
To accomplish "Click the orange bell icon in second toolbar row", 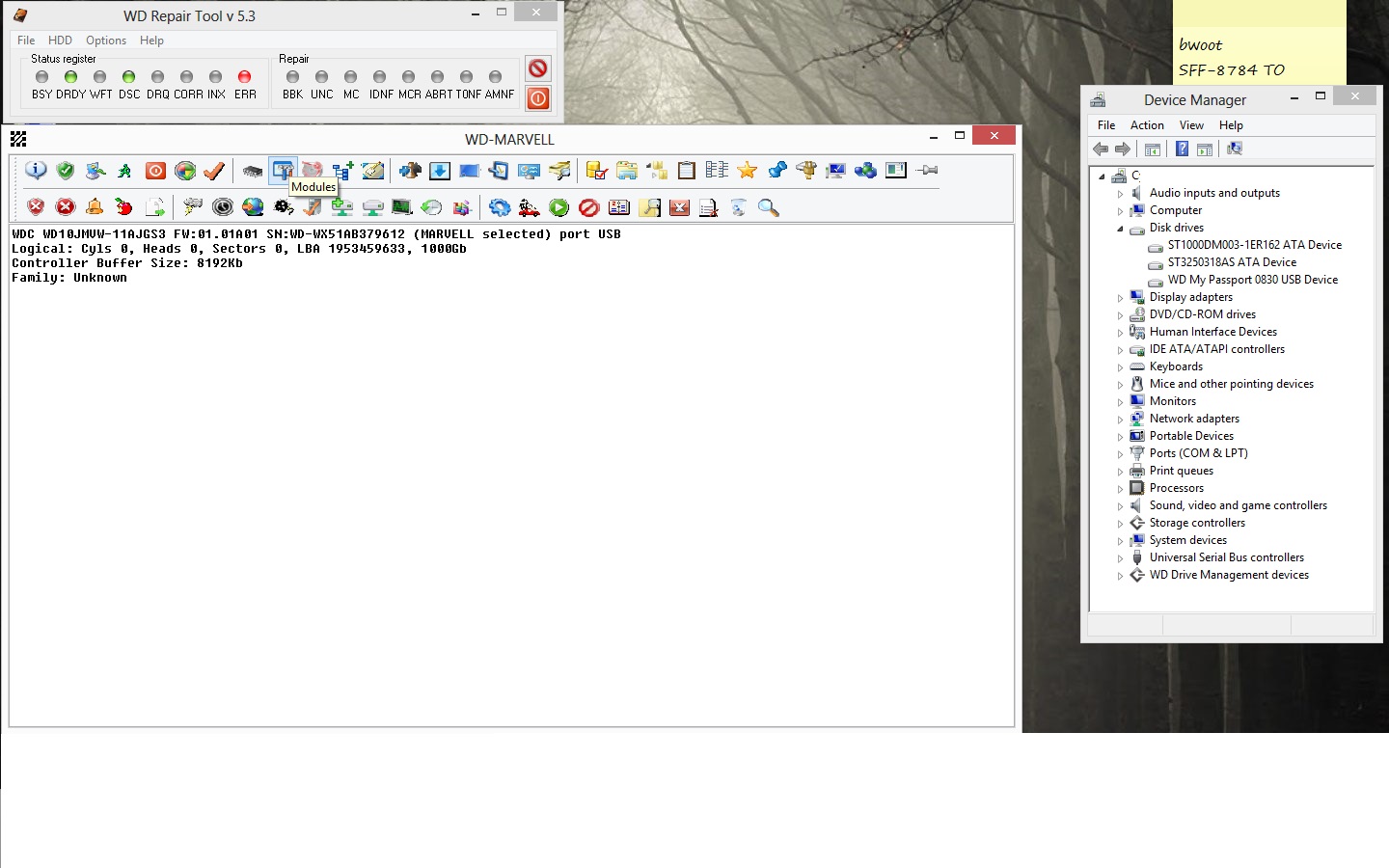I will [x=95, y=207].
